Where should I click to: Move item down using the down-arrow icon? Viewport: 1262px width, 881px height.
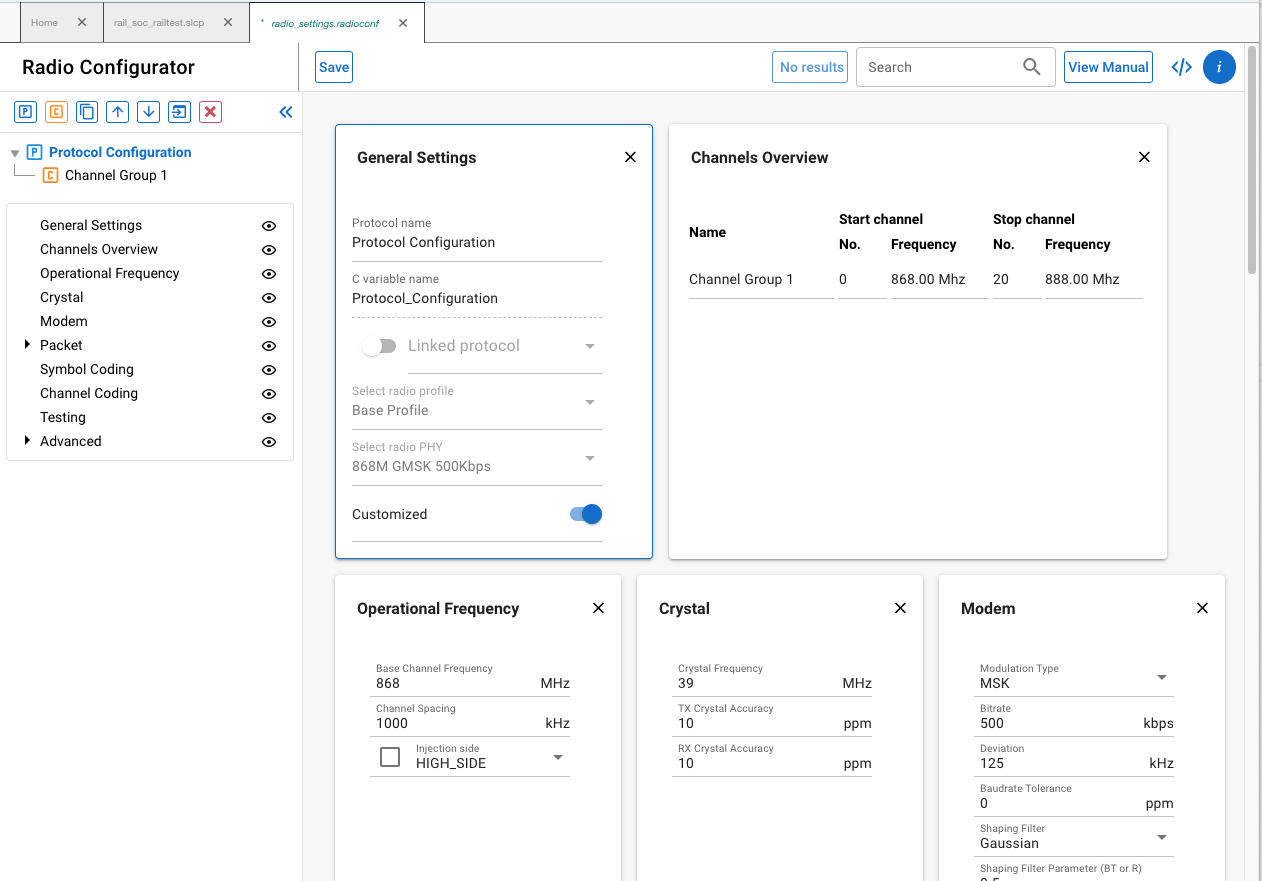click(148, 112)
